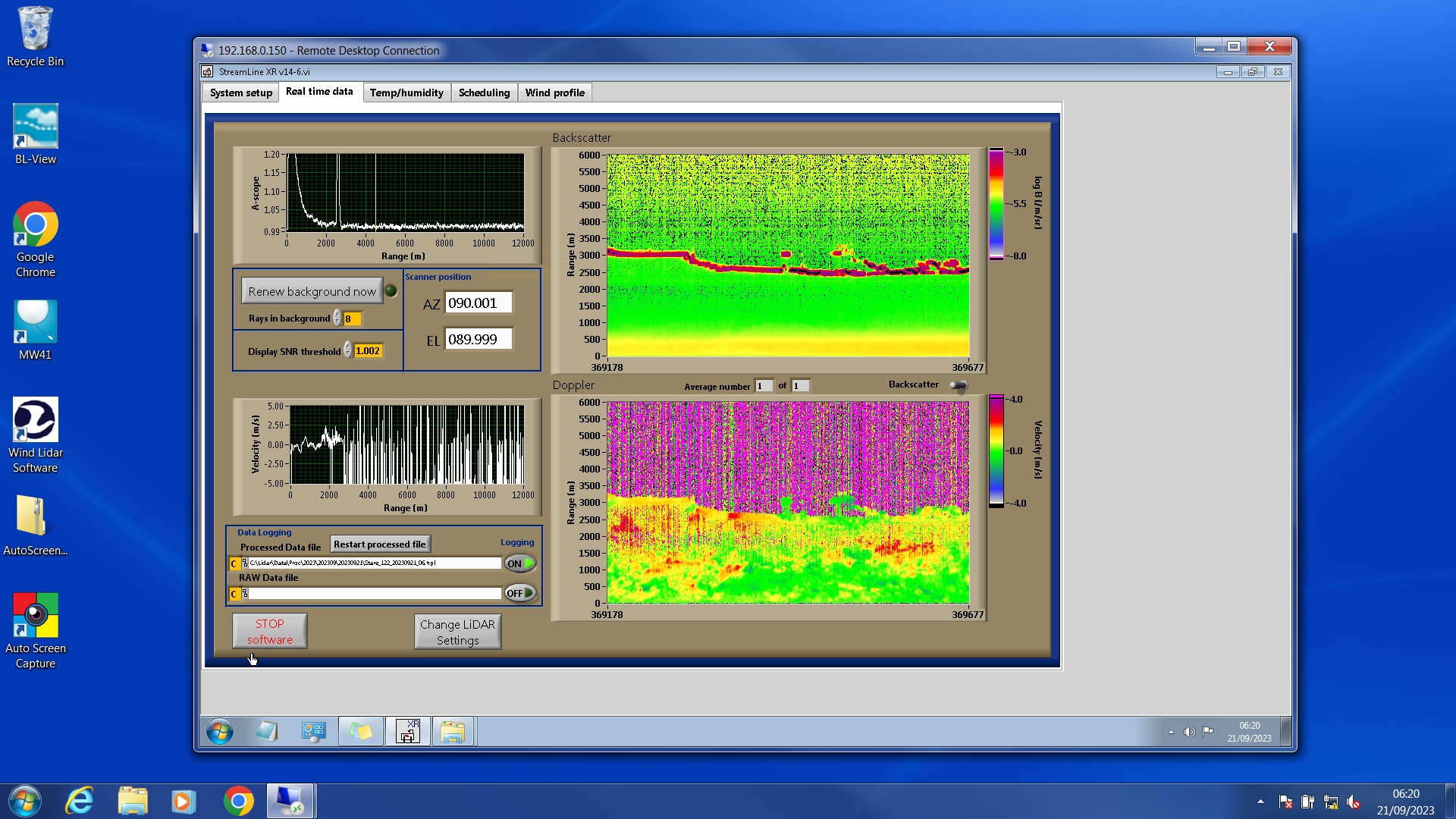Viewport: 1456px width, 819px height.
Task: Flip the Backscatter toggle switch above Doppler plot
Action: (959, 386)
